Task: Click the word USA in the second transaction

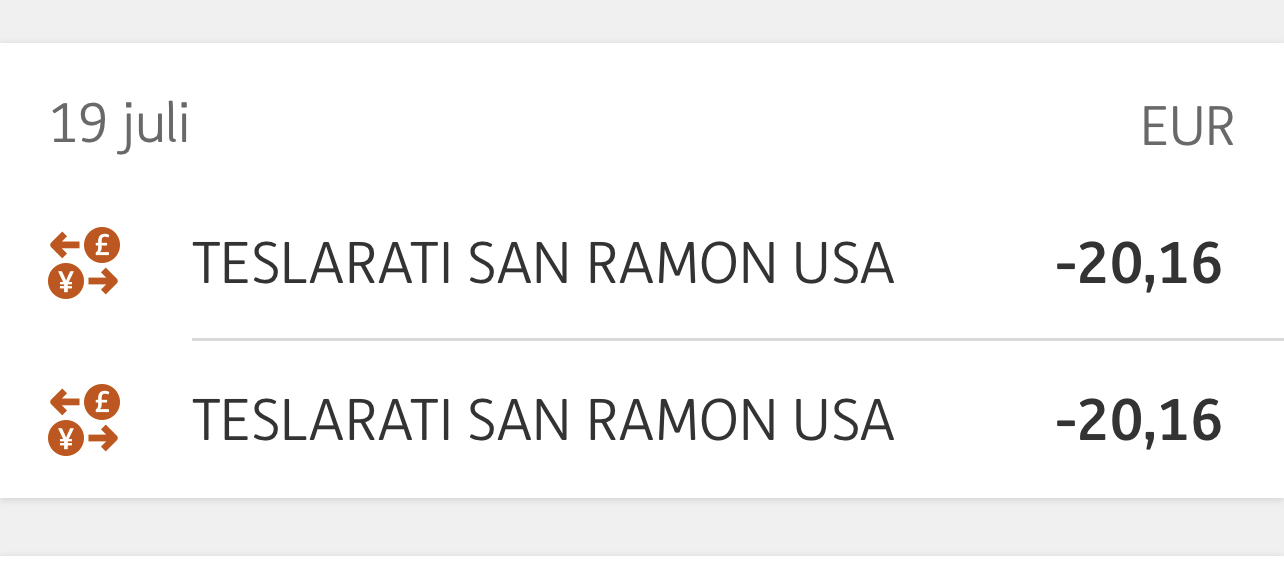Action: pos(844,420)
